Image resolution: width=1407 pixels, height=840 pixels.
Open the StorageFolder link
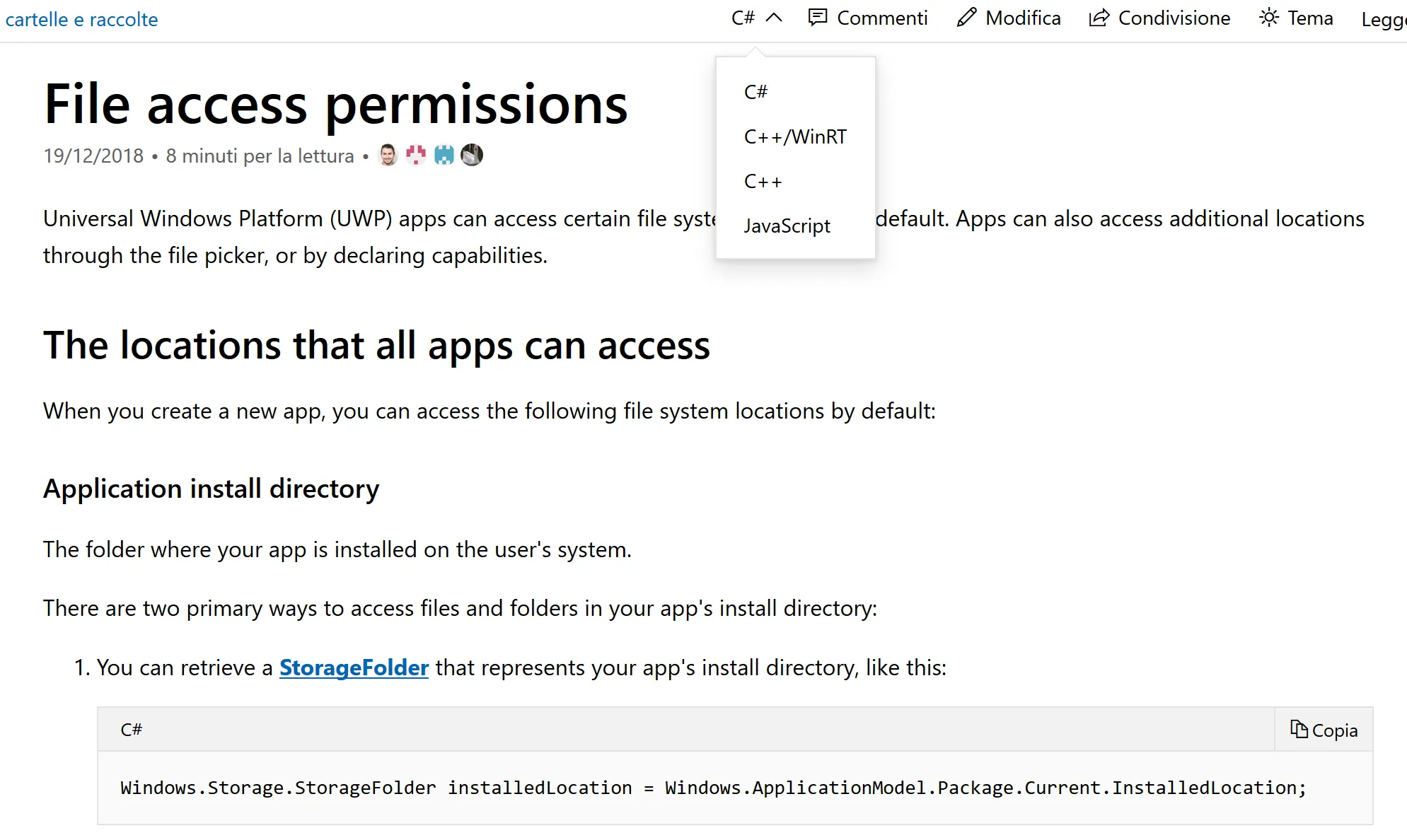coord(354,667)
